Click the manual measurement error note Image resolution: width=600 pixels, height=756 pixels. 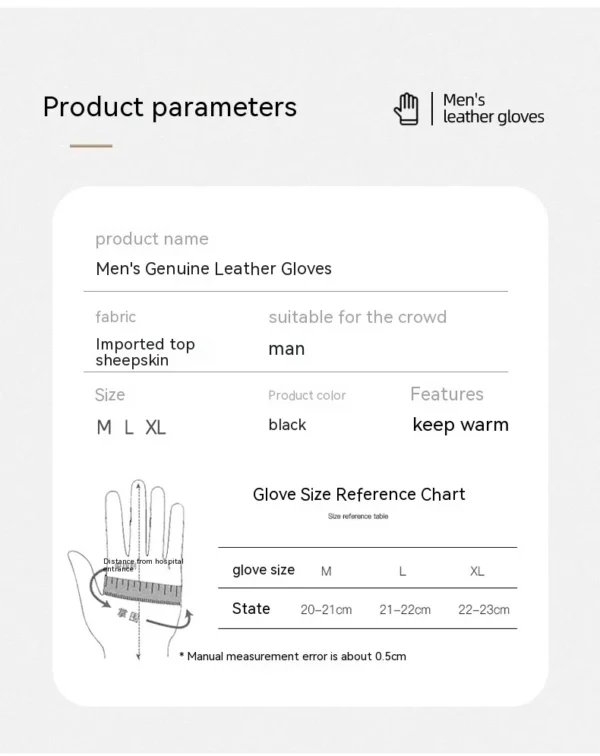(x=293, y=656)
